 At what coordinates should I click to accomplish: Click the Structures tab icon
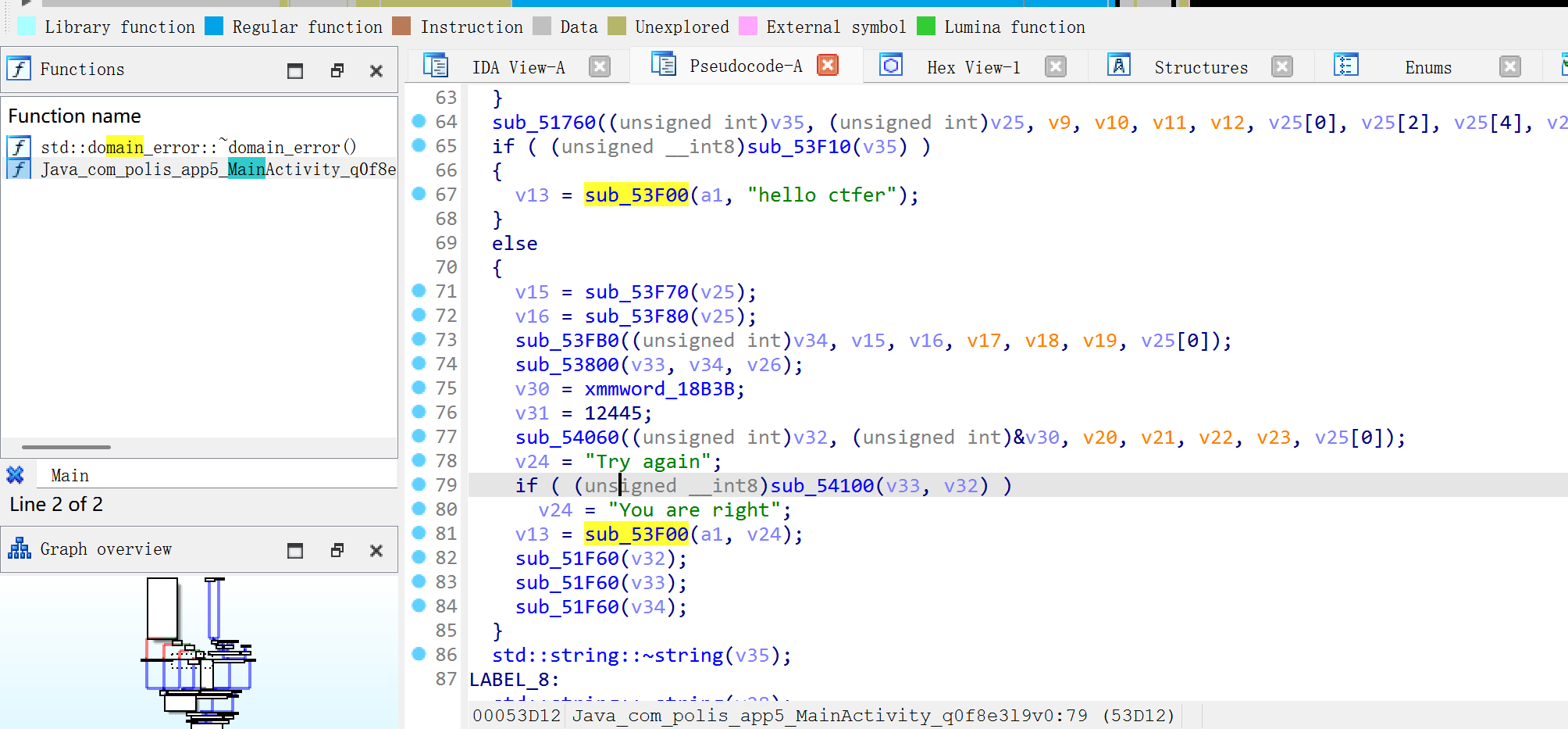(x=1118, y=66)
